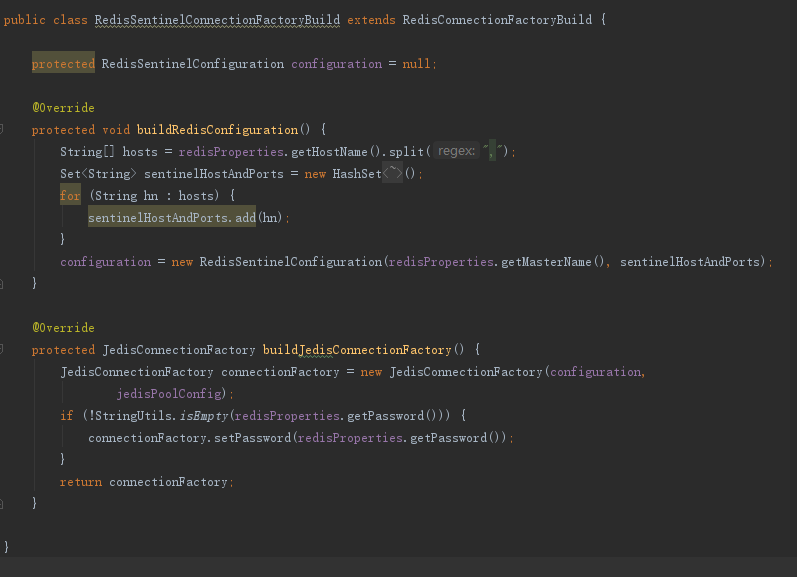Click highlighted 'protected' on the field declaration
797x577 pixels.
pos(63,64)
